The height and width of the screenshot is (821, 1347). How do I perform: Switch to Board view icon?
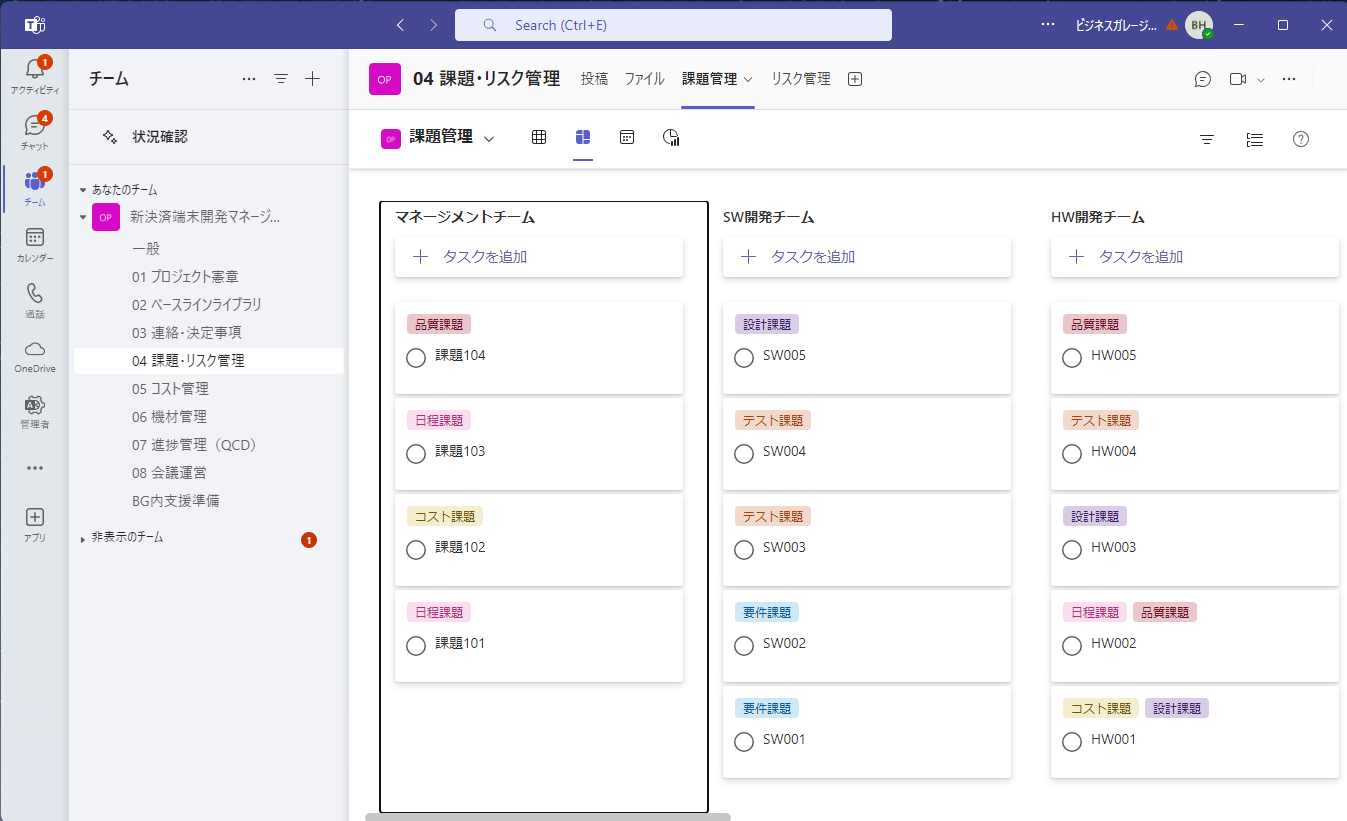[583, 138]
